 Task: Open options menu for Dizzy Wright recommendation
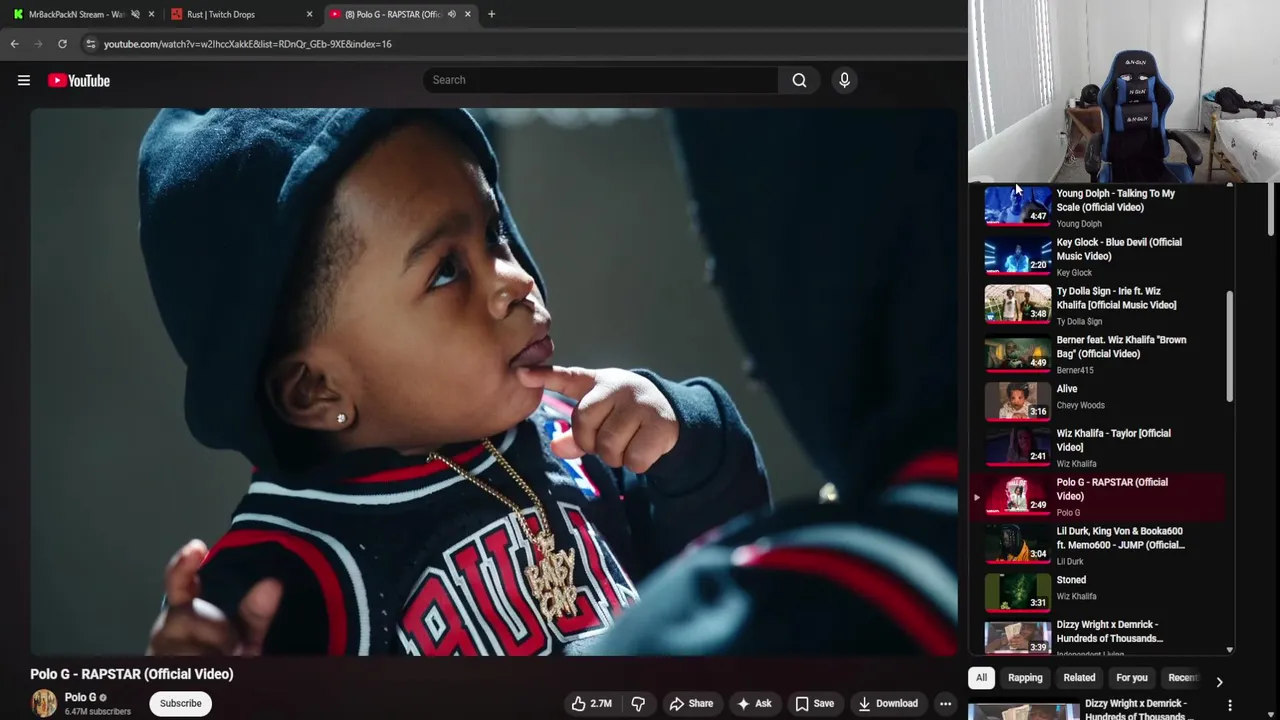pos(1230,705)
